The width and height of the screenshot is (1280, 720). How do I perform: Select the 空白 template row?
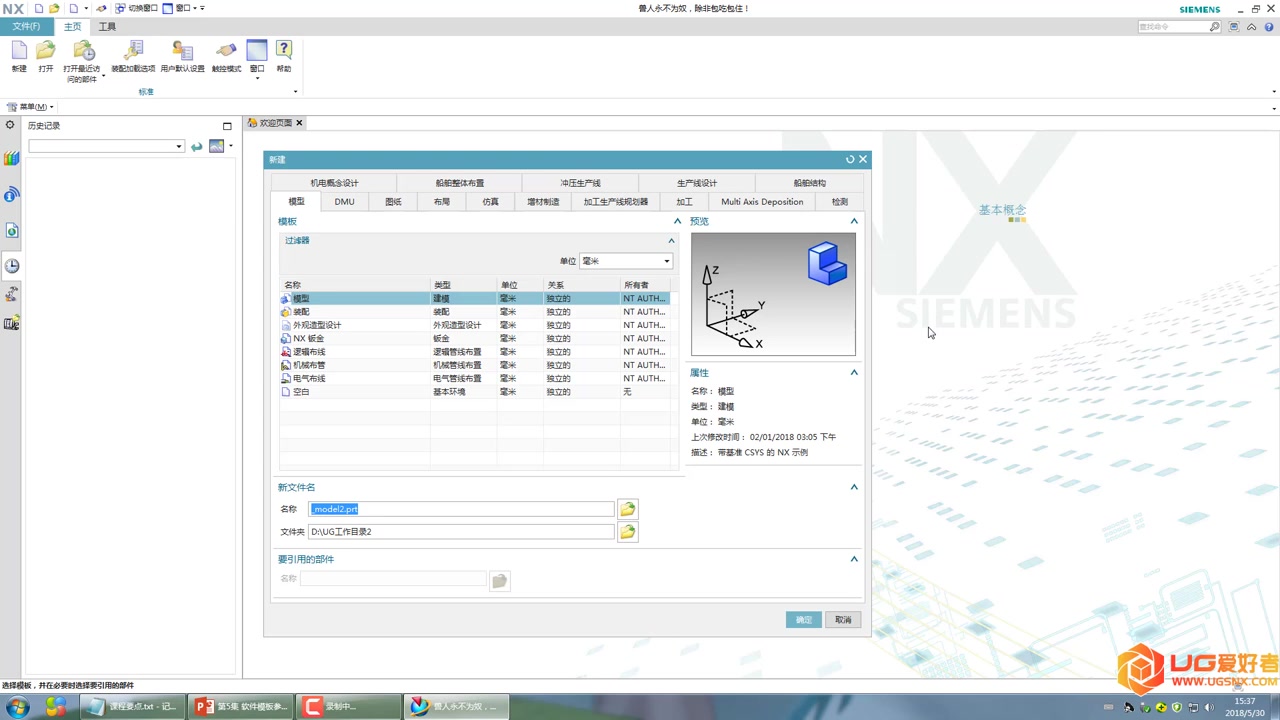(x=474, y=392)
